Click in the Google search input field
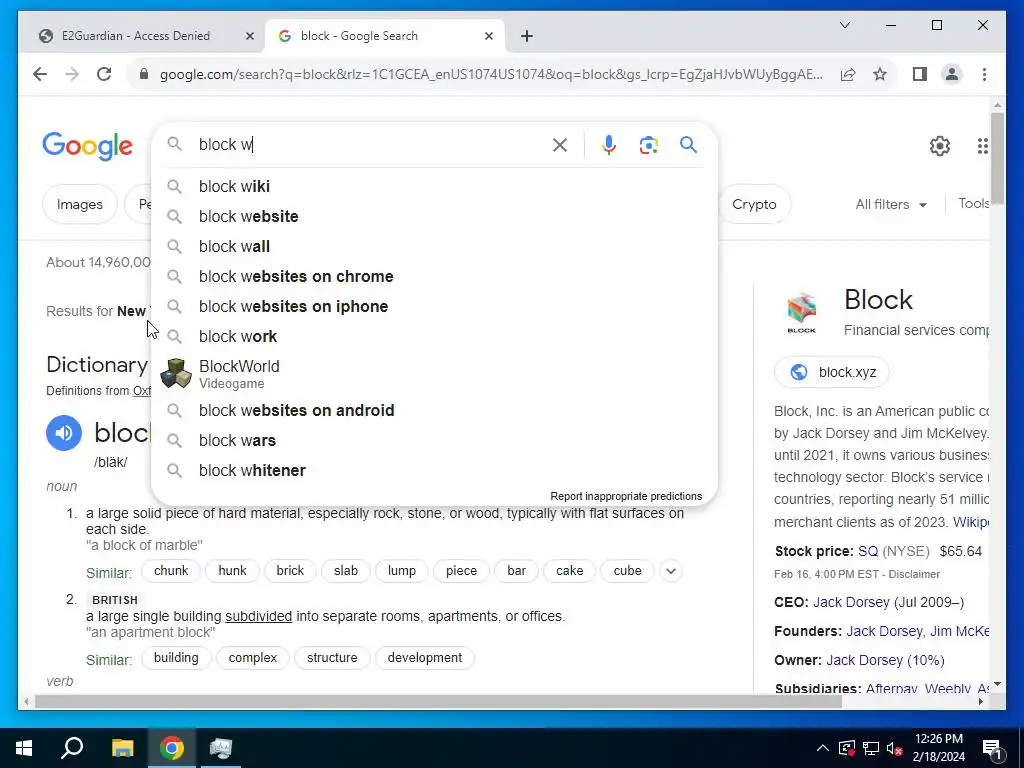Image resolution: width=1024 pixels, height=768 pixels. 369,145
